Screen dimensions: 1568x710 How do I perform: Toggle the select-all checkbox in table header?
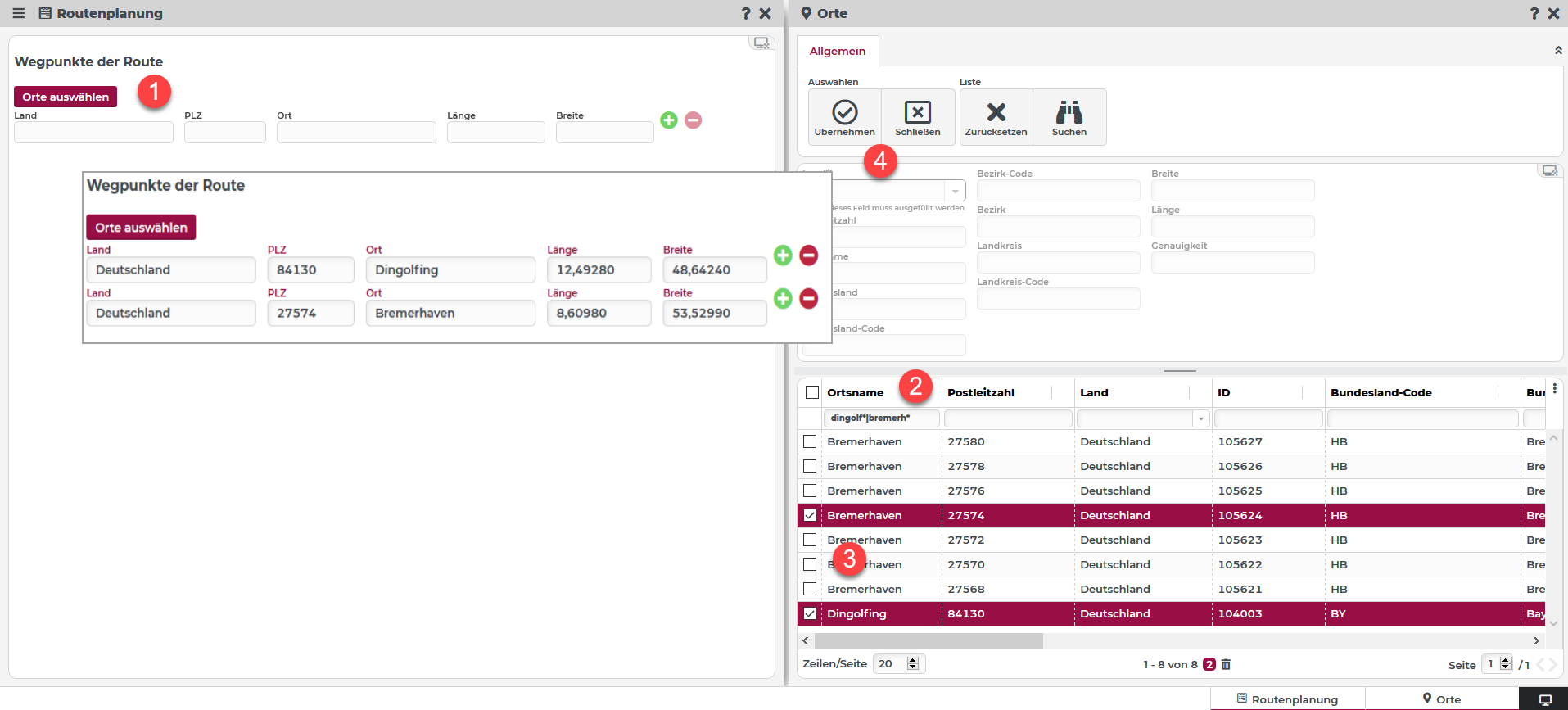click(x=811, y=392)
